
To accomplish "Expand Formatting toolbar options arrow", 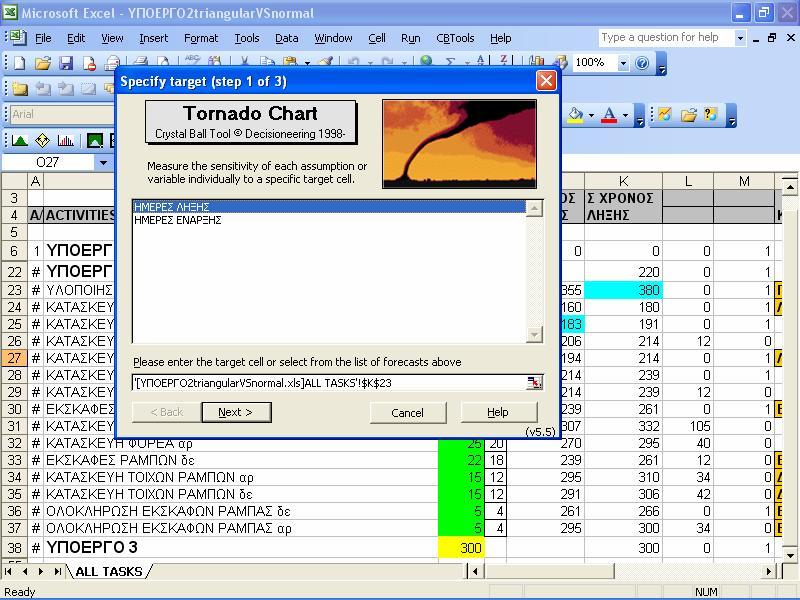I will [x=640, y=117].
